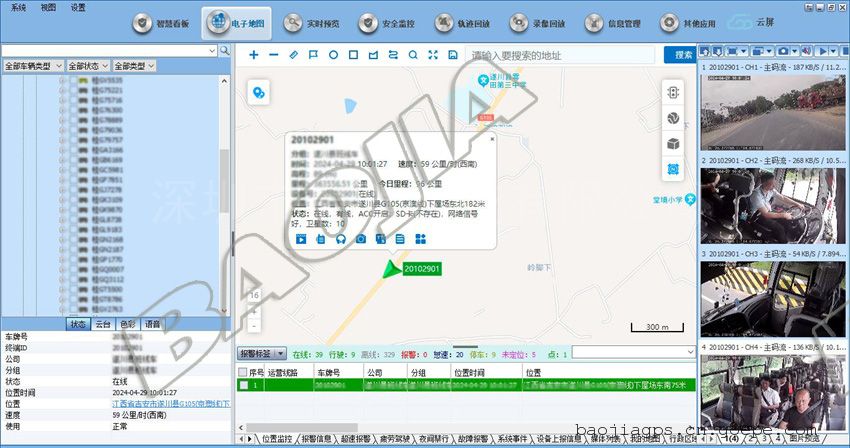Select the circle drawing tool on map toolbar
The width and height of the screenshot is (850, 448).
pyautogui.click(x=333, y=54)
